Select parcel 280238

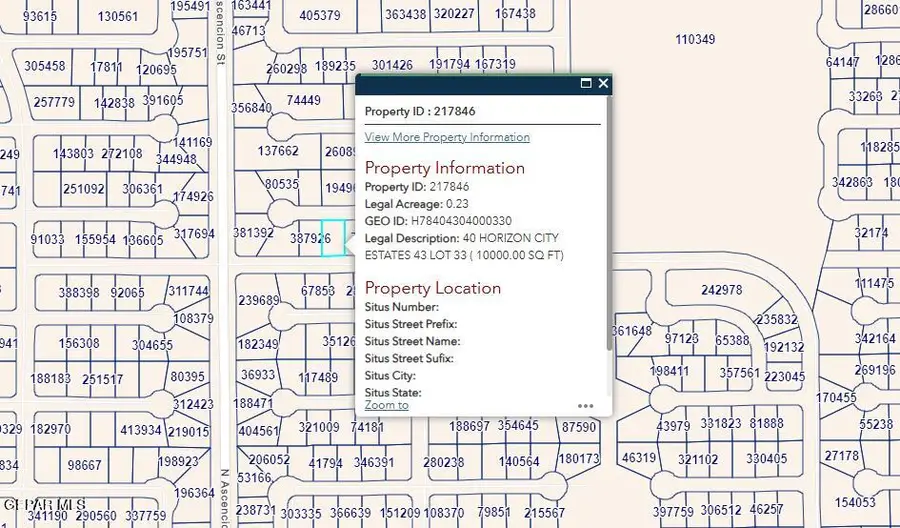tap(444, 462)
